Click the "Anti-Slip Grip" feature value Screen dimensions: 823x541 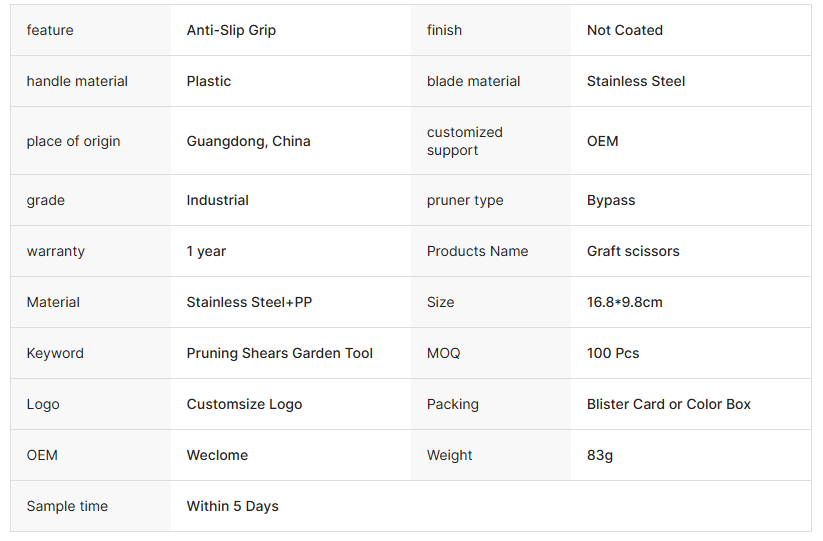[231, 30]
